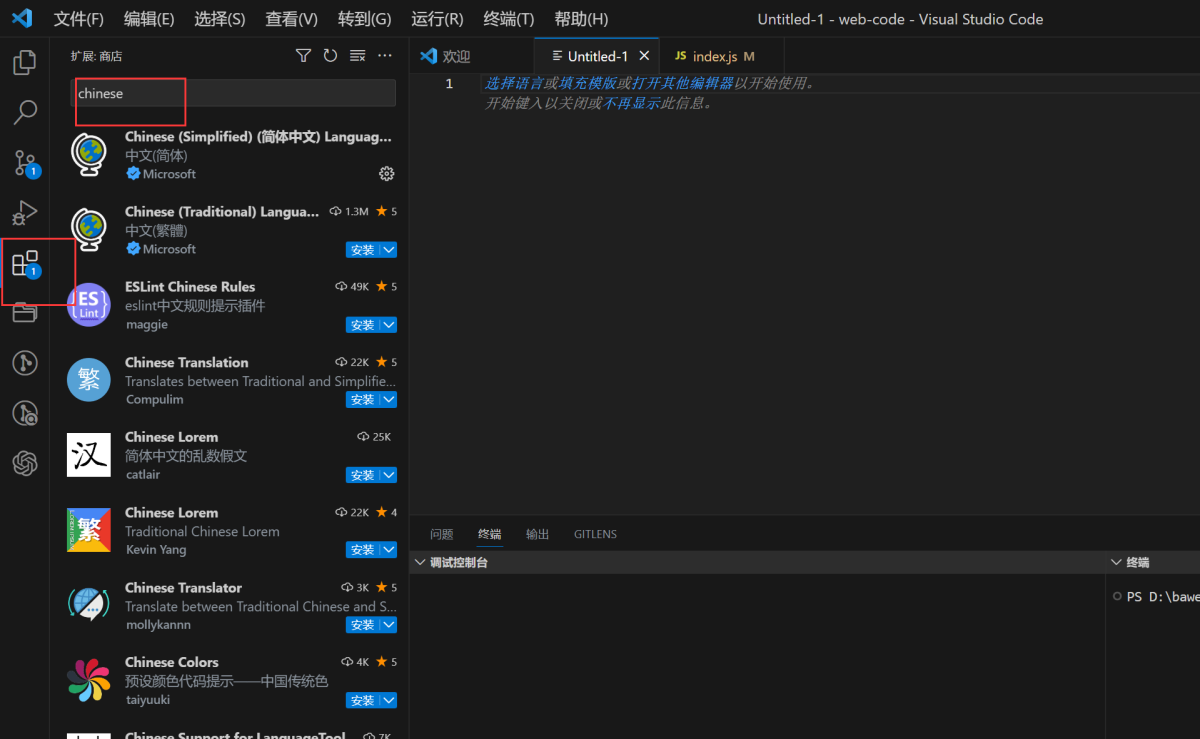
Task: Click Chinese Translator extension icon
Action: tap(89, 605)
